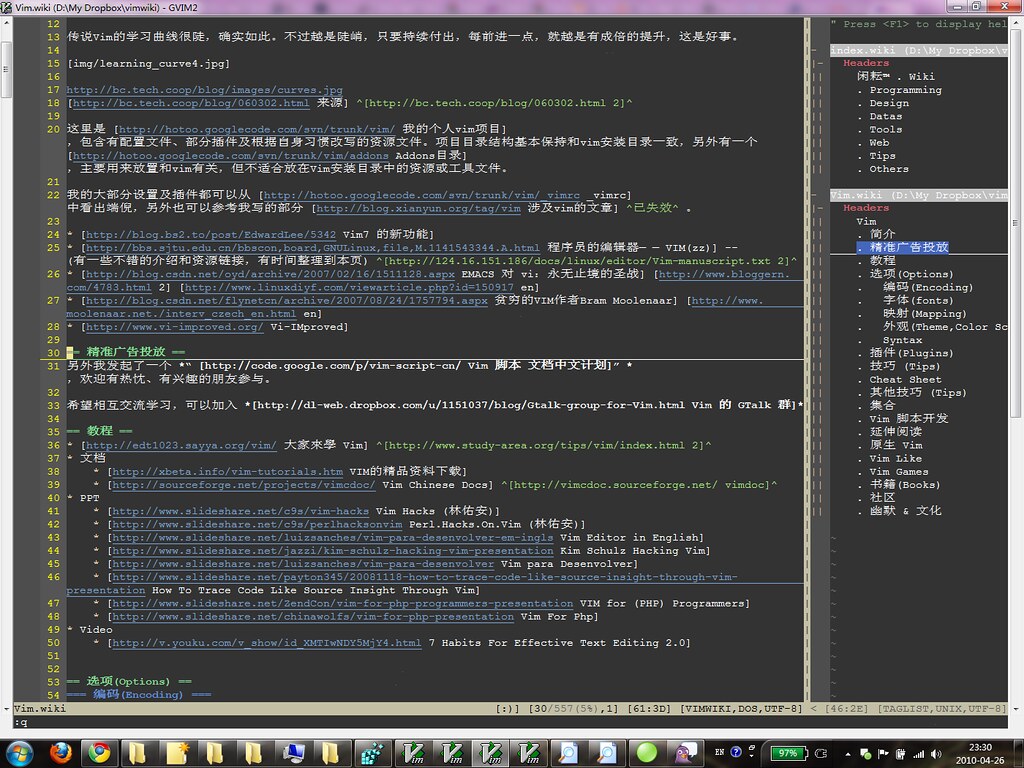Click the EN language bar indicator

tap(719, 750)
